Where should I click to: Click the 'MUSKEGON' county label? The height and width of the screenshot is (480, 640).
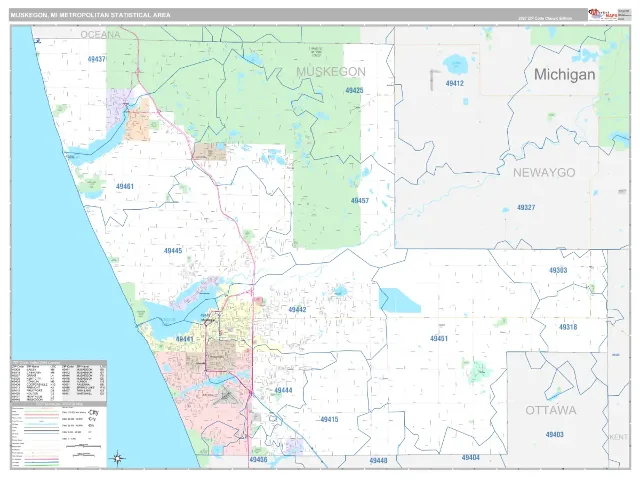tap(331, 72)
